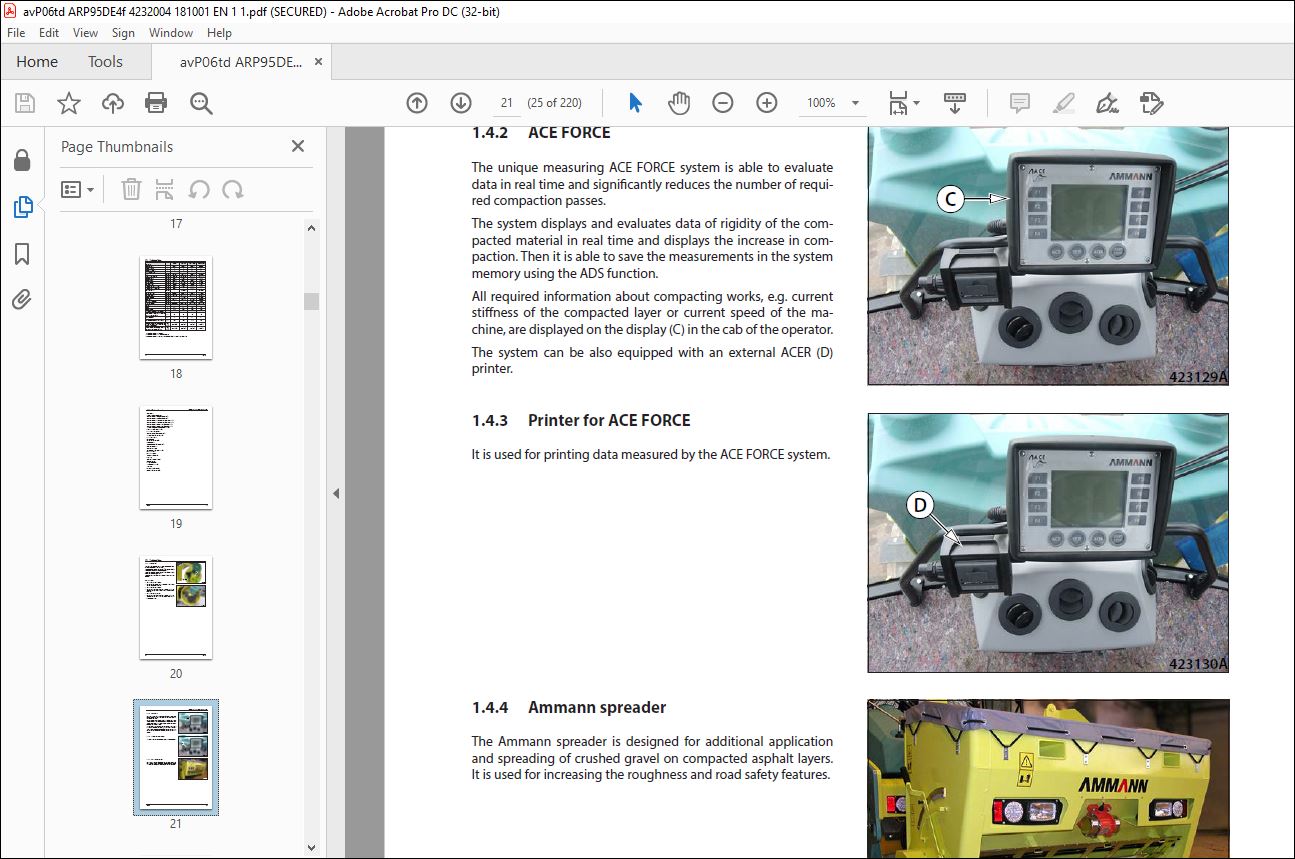Click the insert/split pages icon

[165, 189]
